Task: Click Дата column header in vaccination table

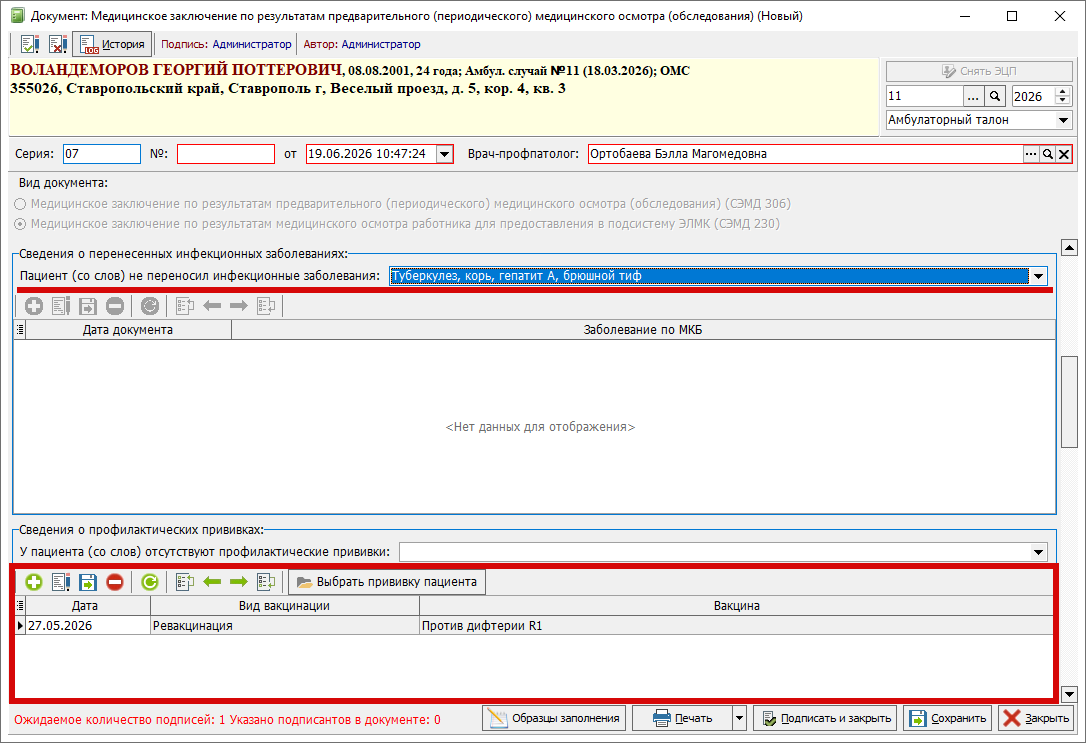Action: (x=88, y=606)
